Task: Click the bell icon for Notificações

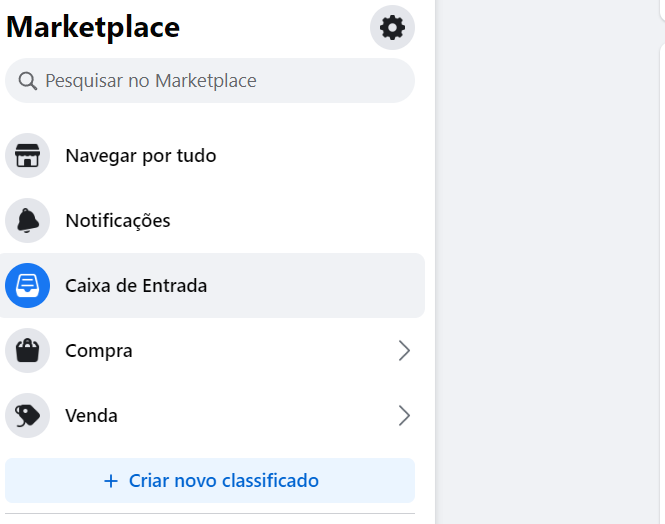Action: 28,220
